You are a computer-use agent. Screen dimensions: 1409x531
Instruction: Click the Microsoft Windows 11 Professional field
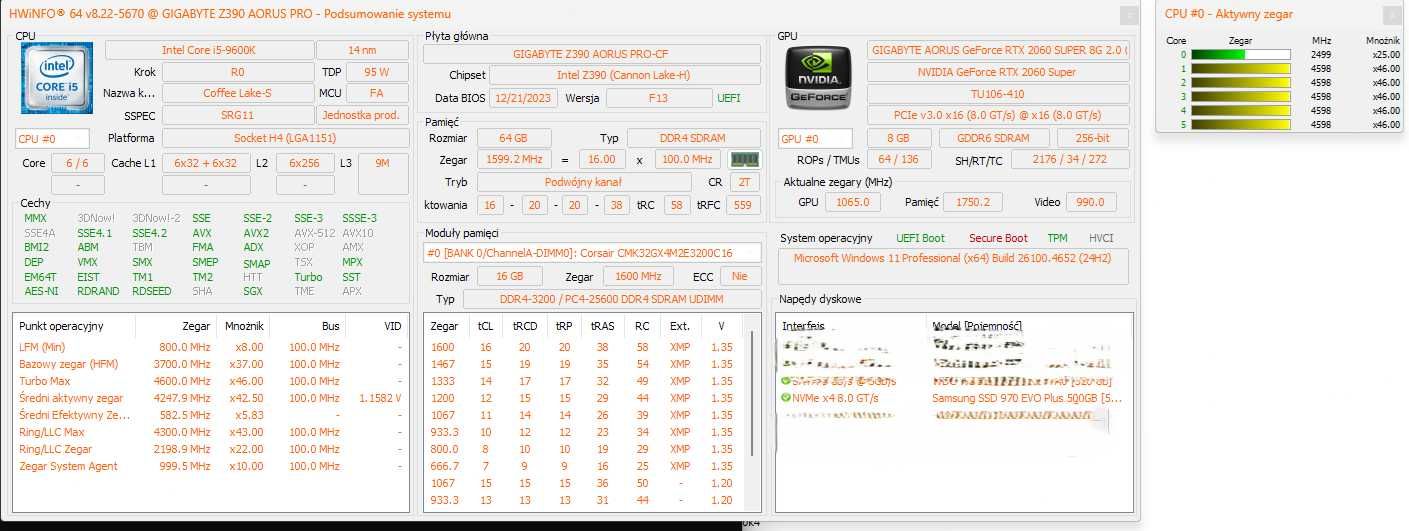[954, 266]
